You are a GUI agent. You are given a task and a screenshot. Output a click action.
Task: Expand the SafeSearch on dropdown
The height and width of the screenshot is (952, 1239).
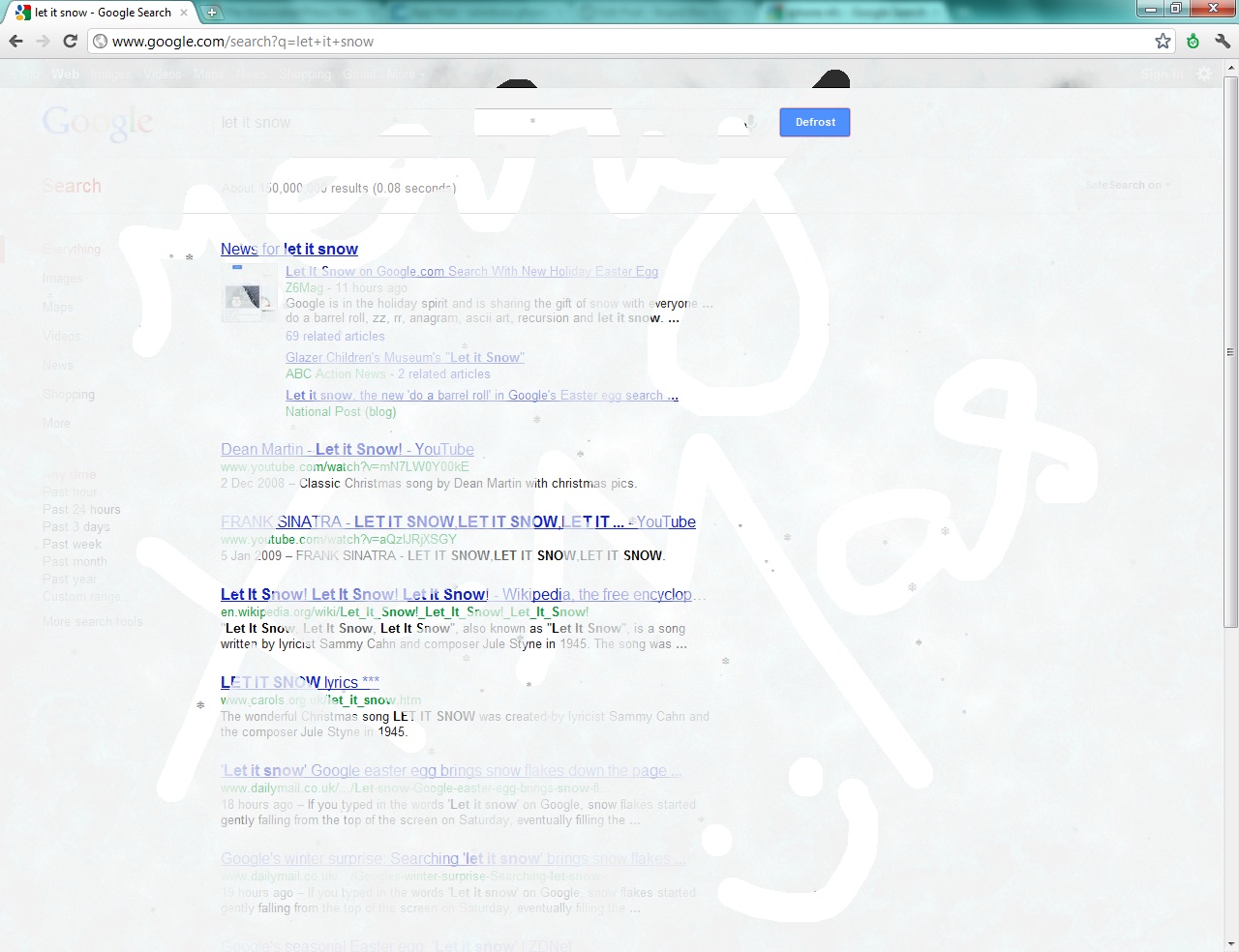1127,185
